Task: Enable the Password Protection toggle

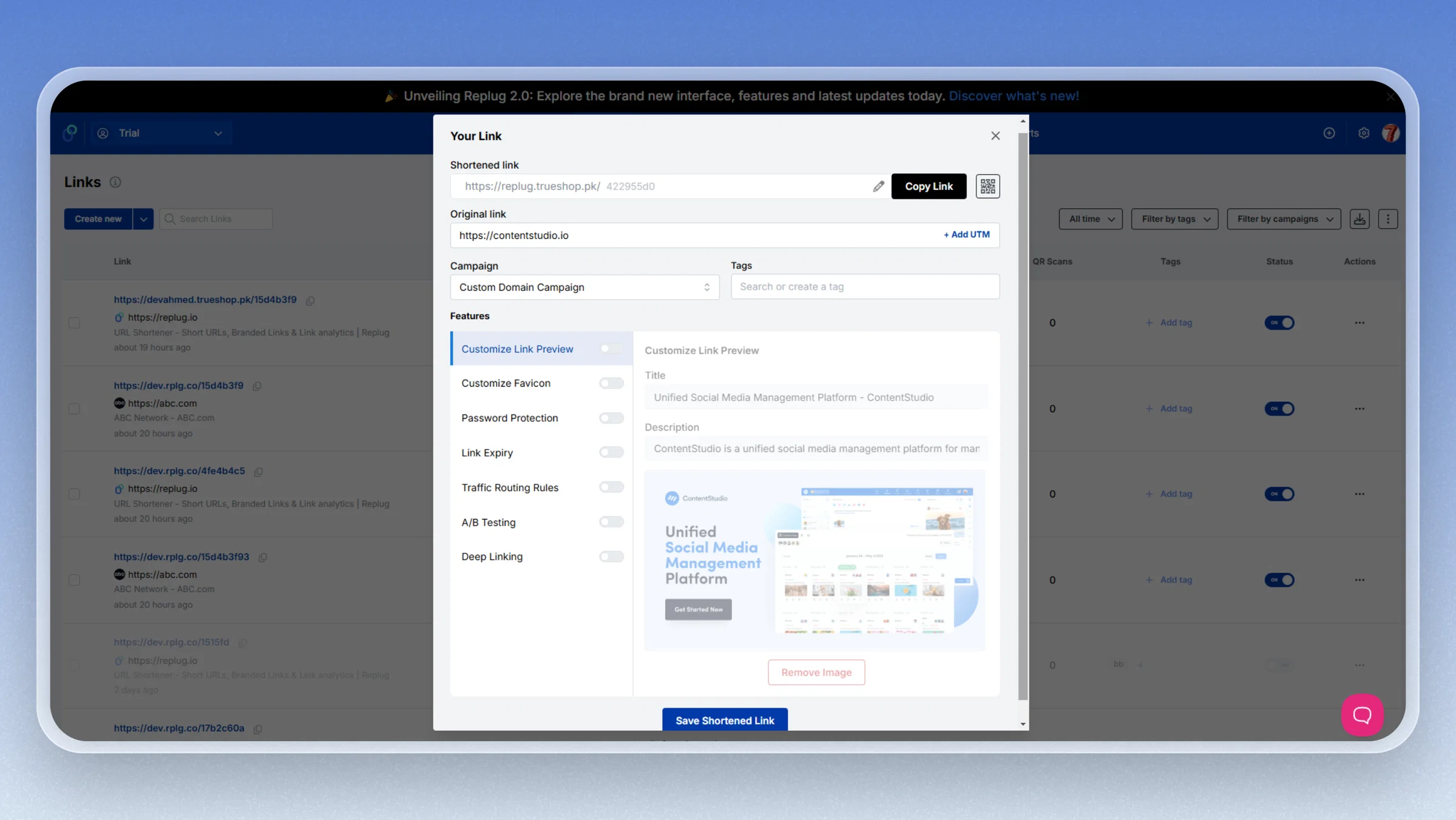Action: tap(611, 418)
